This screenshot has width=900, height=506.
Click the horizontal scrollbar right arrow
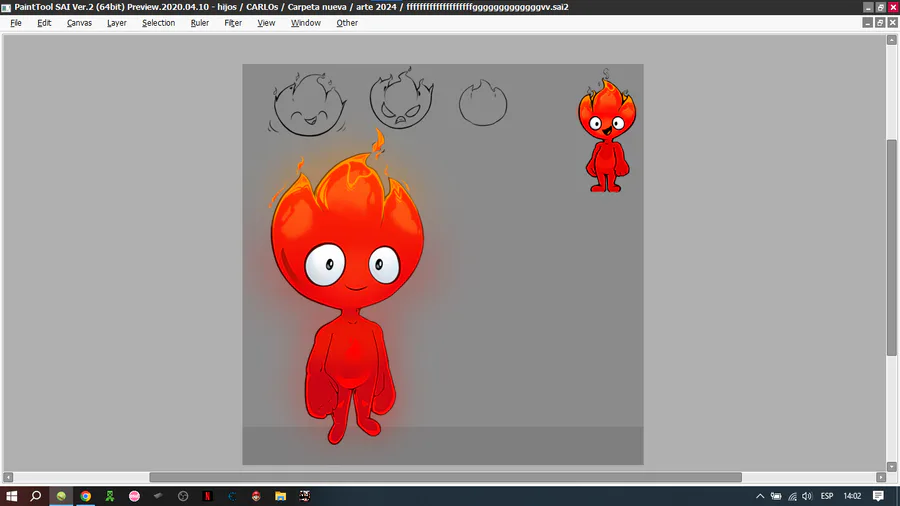(881, 477)
